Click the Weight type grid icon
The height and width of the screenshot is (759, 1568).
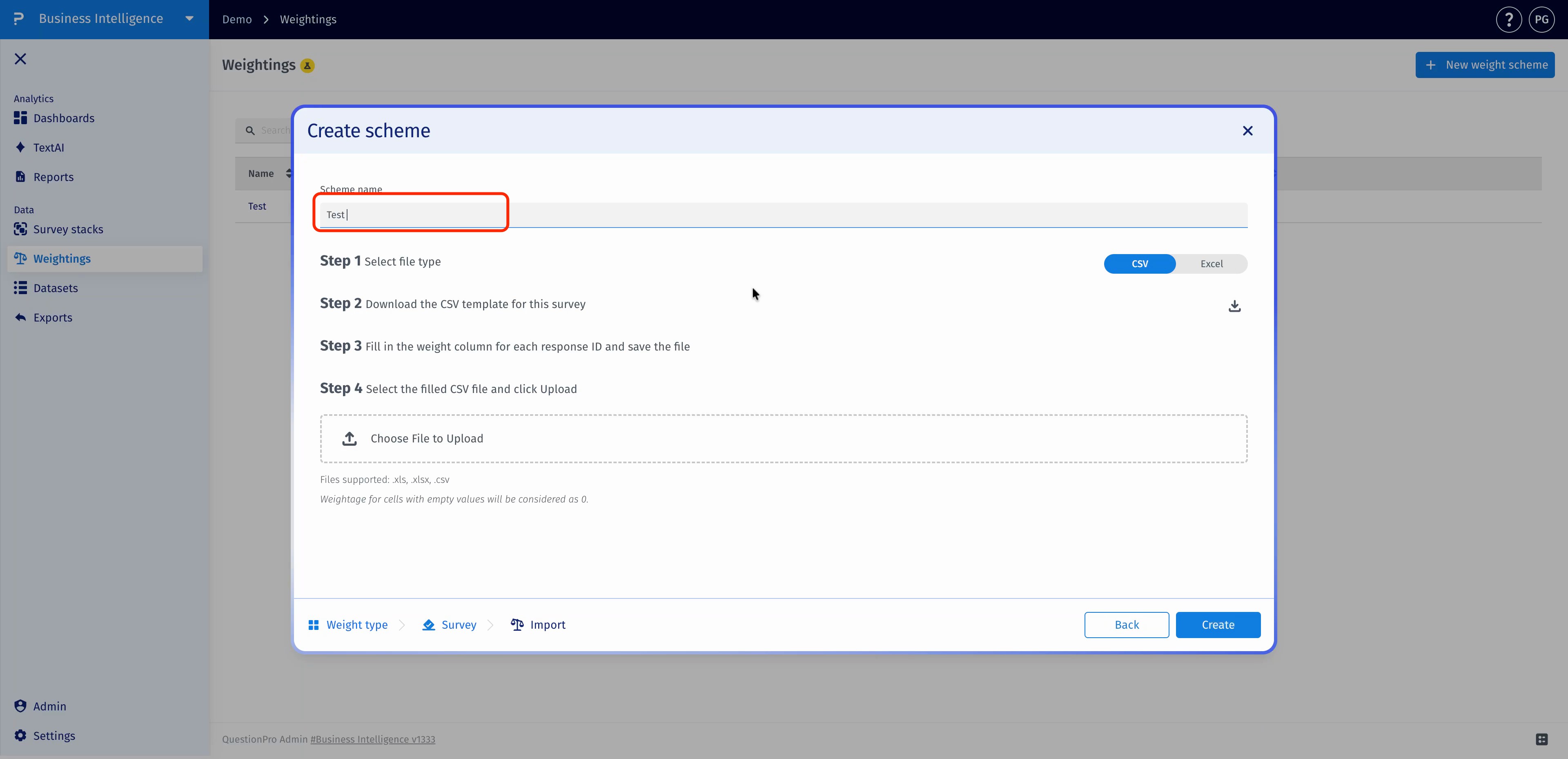point(314,625)
